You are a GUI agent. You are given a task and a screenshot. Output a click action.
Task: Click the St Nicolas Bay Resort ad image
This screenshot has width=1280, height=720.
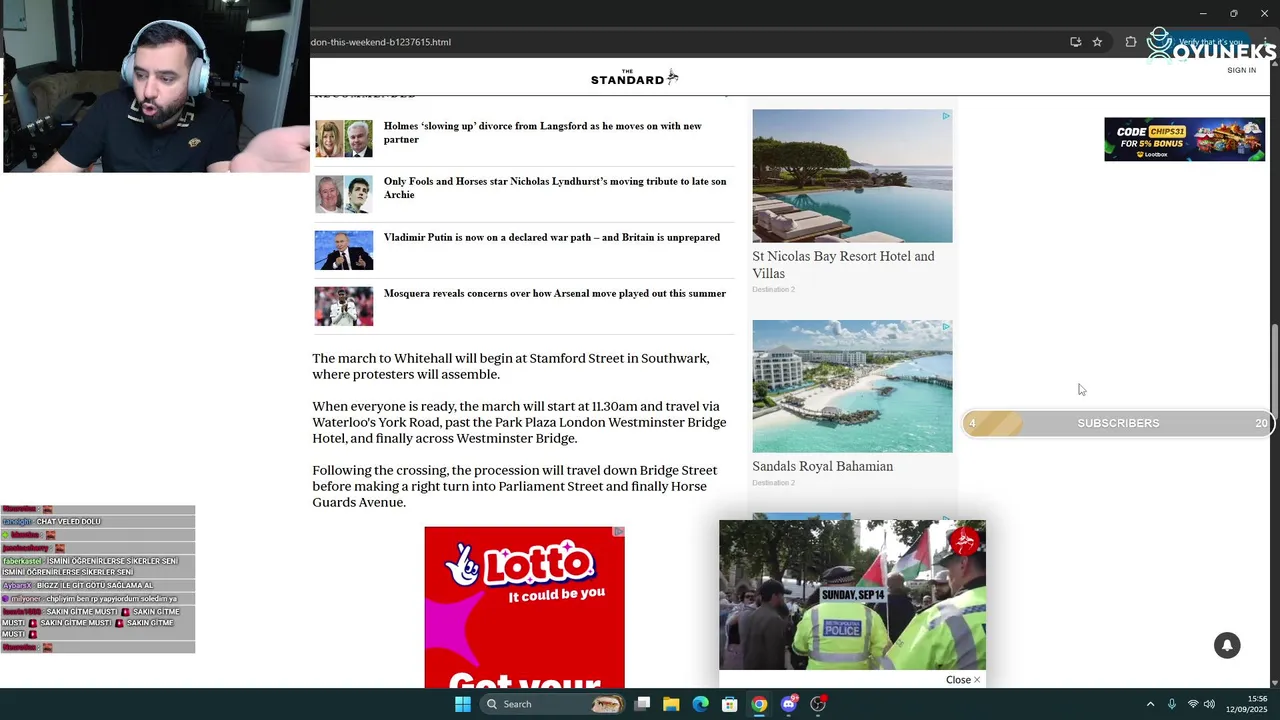point(852,176)
